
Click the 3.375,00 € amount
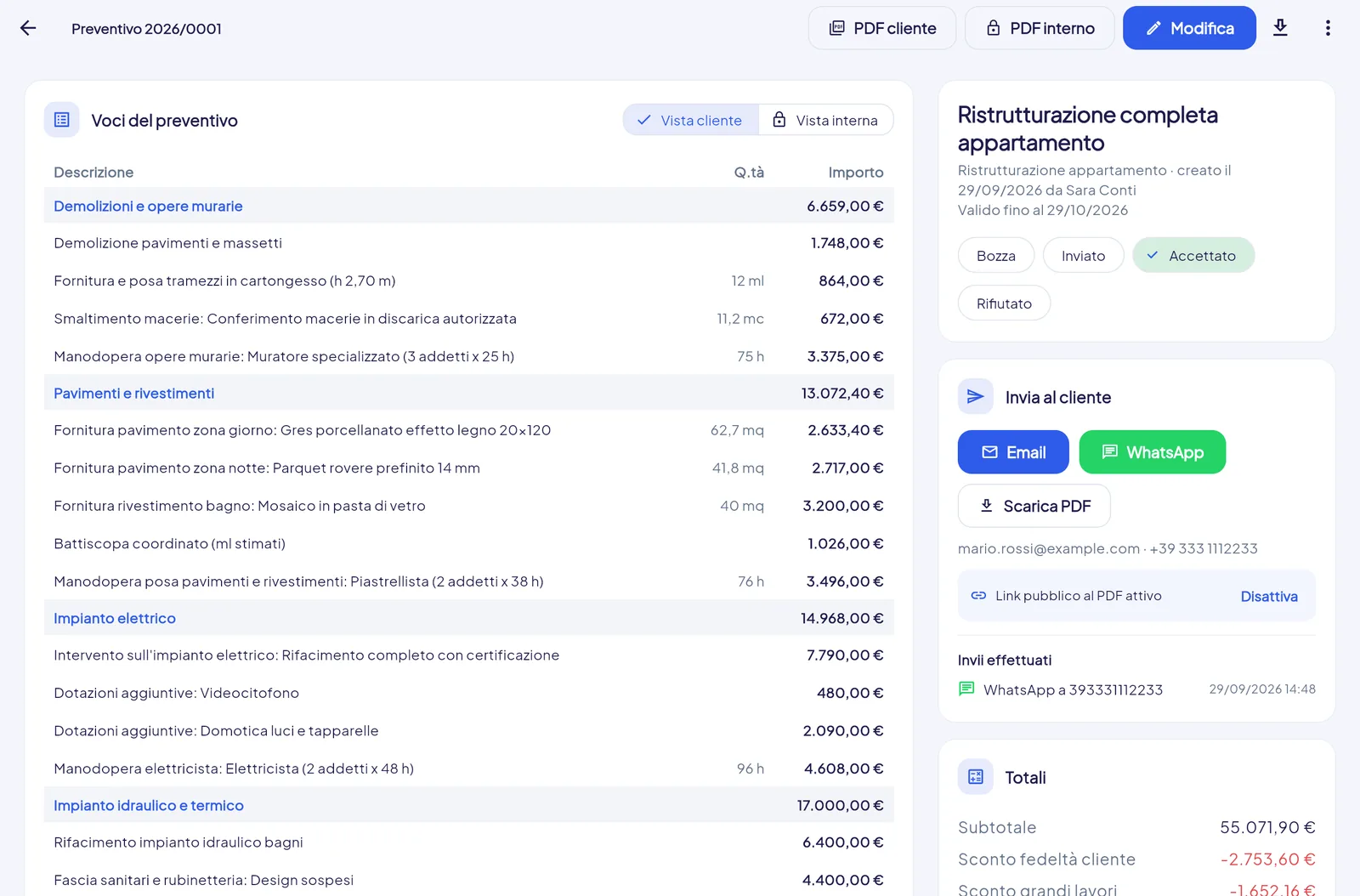(845, 356)
